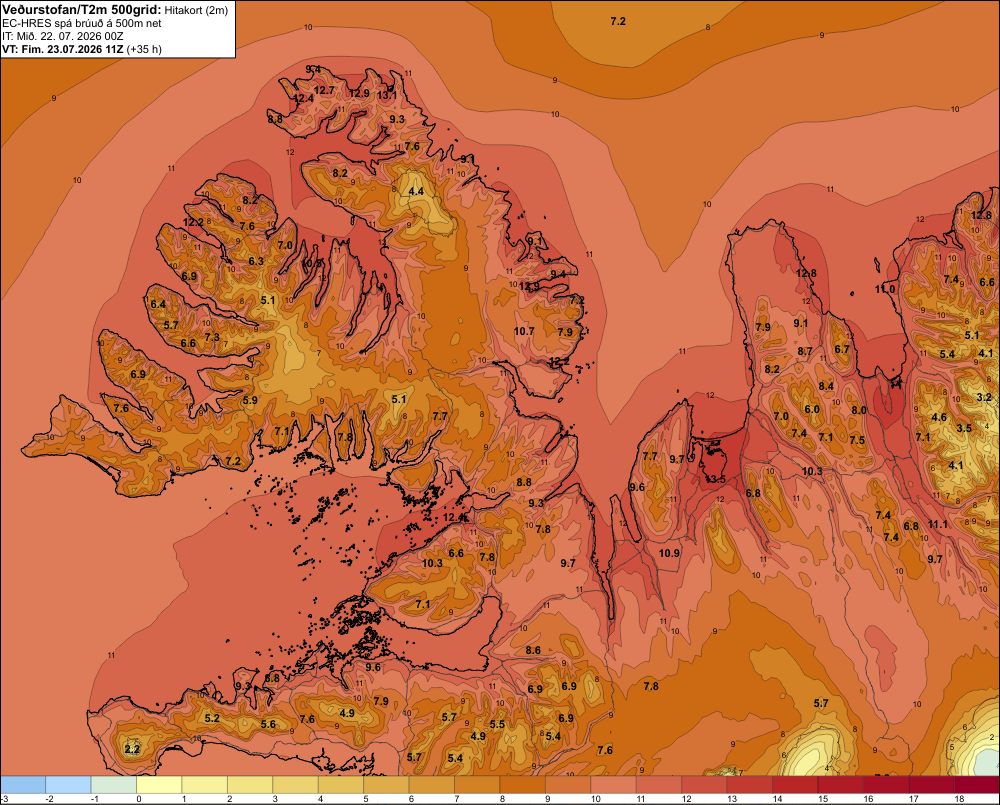The image size is (1000, 805).
Task: Click the legend tick label '-3'
Action: pos(4,799)
